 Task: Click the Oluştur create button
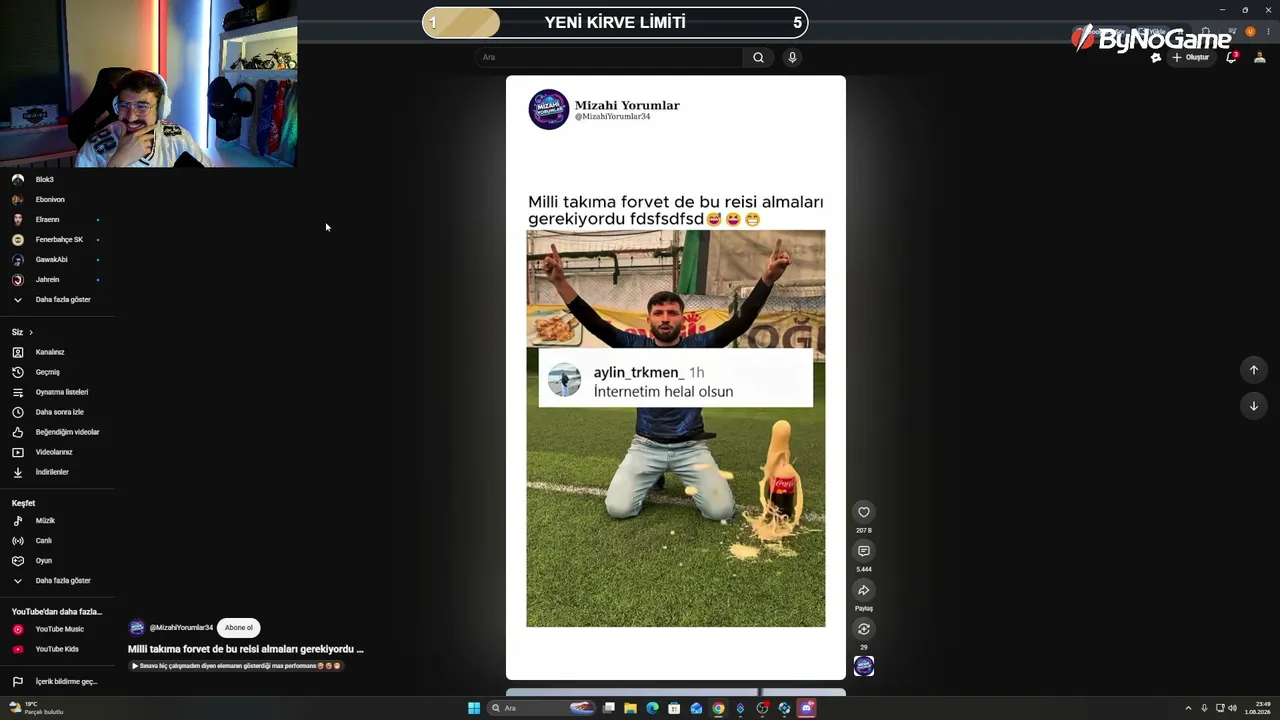1191,57
